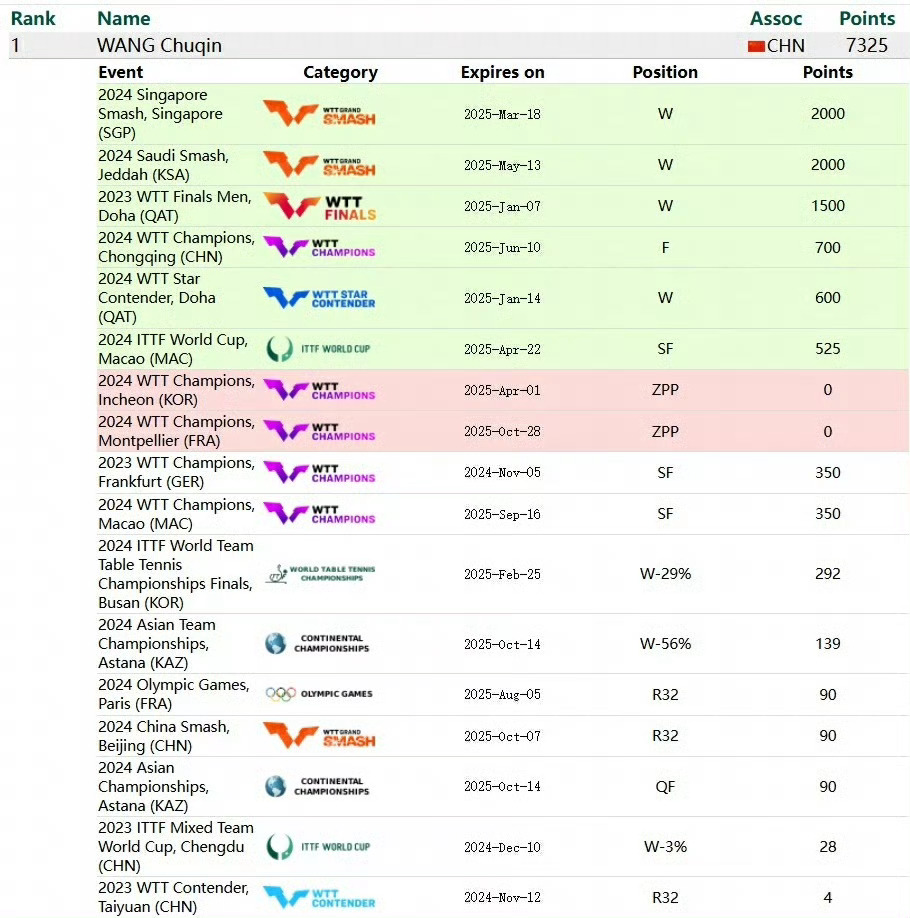This screenshot has height=918, width=910.
Task: Click event 2024 WTT Champions, Montpellier (FRA)
Action: pyautogui.click(x=176, y=431)
